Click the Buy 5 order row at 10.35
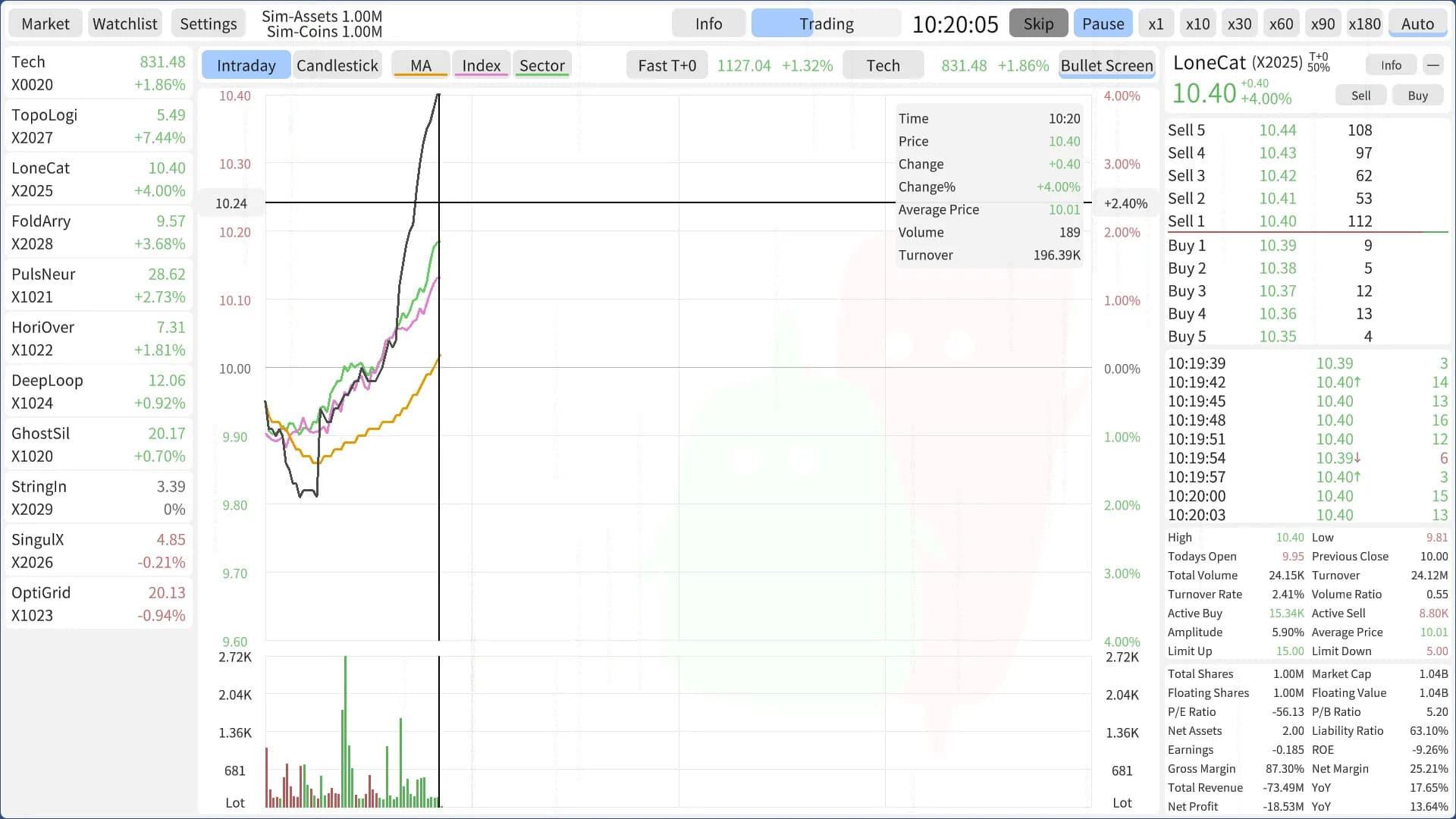Viewport: 1456px width, 819px height. tap(1307, 337)
